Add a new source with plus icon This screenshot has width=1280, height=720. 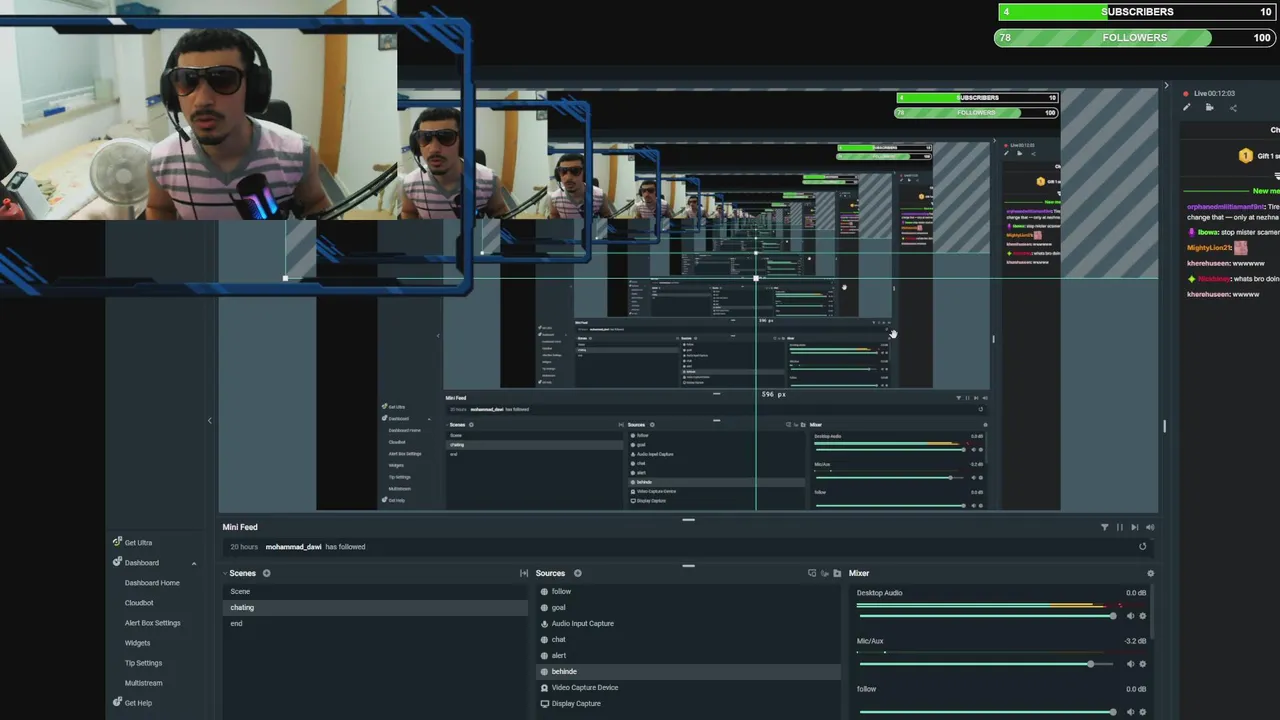tap(578, 574)
